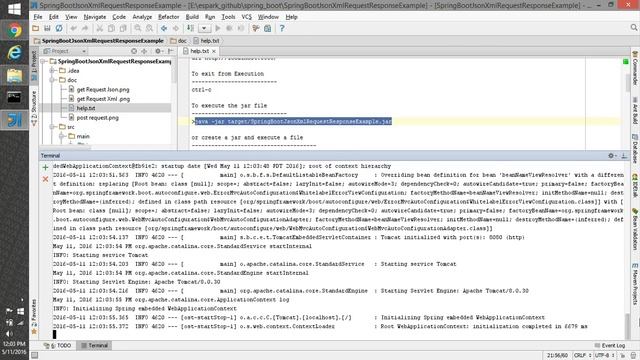Viewport: 640px width, 360px height.
Task: Change UTF-8 encoding in status bar
Action: click(604, 356)
